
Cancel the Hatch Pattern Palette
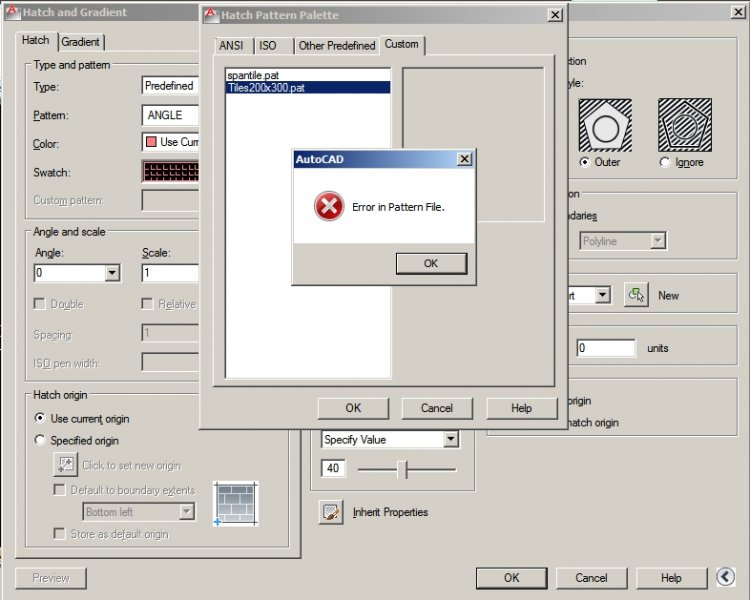(437, 408)
